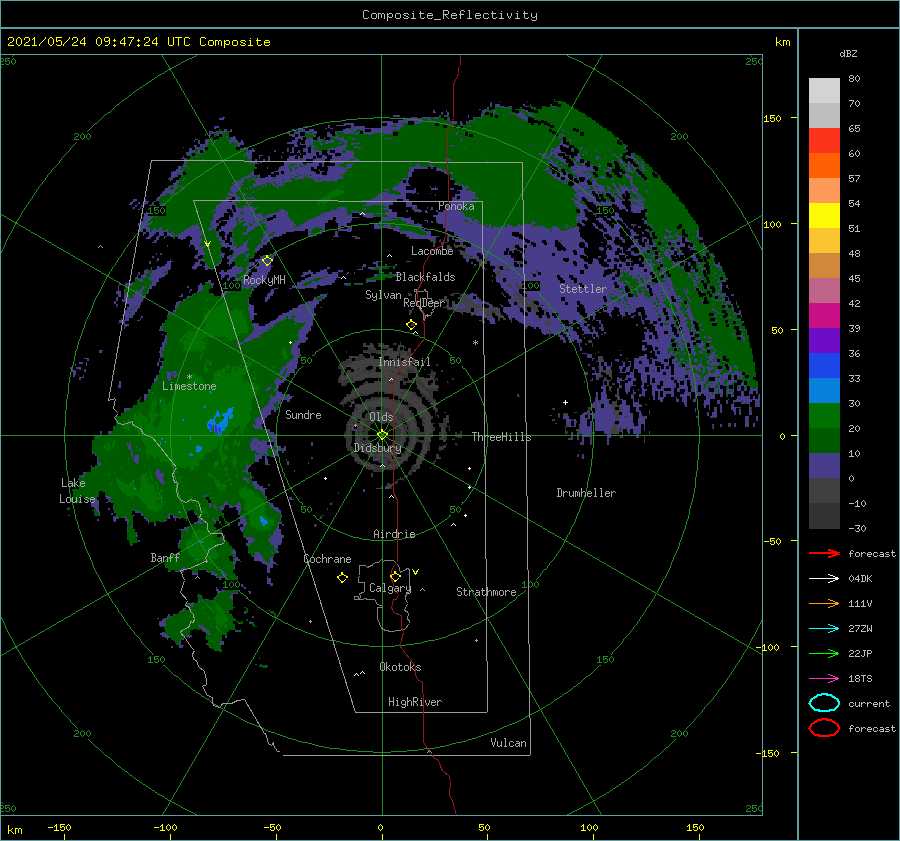900x841 pixels.
Task: Pick the dark orange 60 dBZ swatch
Action: [824, 165]
